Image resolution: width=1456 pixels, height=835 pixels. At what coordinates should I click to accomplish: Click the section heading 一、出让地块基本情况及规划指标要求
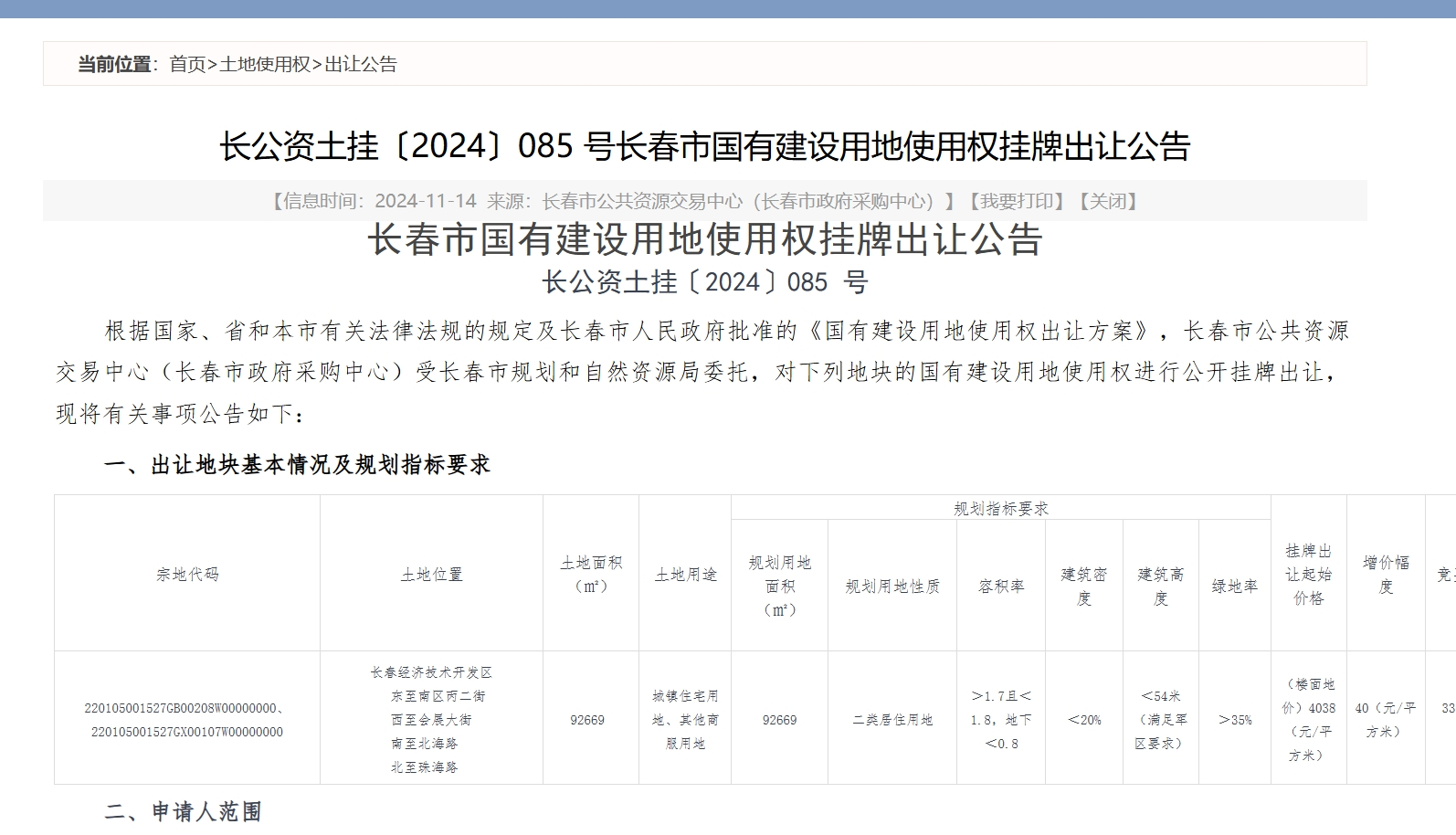(x=298, y=465)
